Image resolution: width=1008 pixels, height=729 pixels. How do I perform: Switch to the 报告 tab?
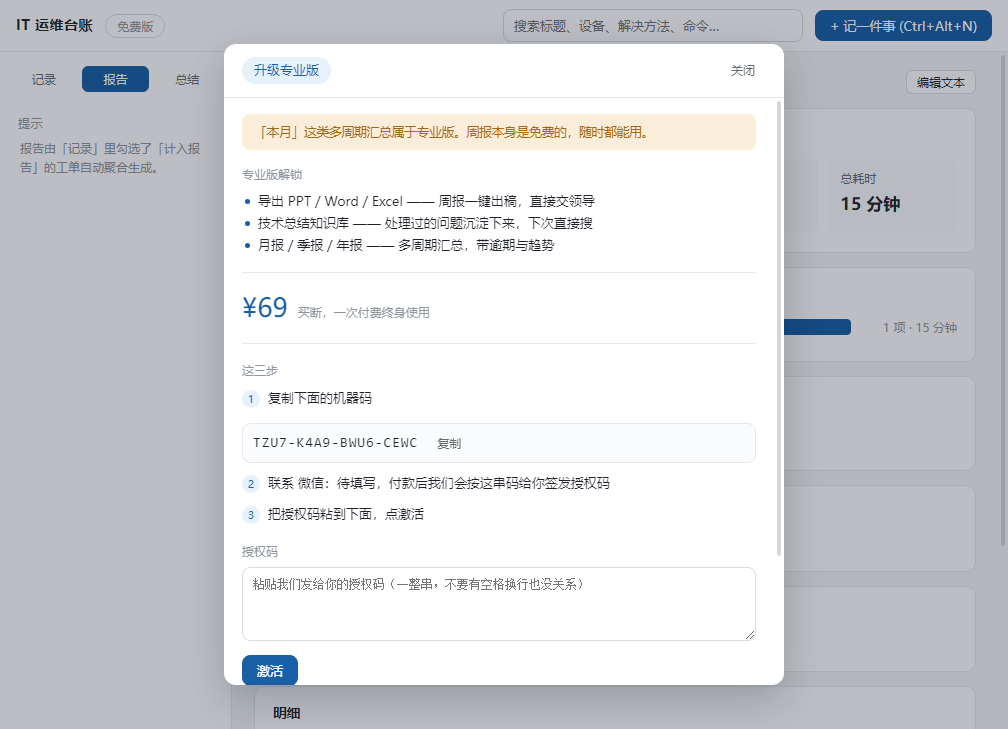click(115, 79)
